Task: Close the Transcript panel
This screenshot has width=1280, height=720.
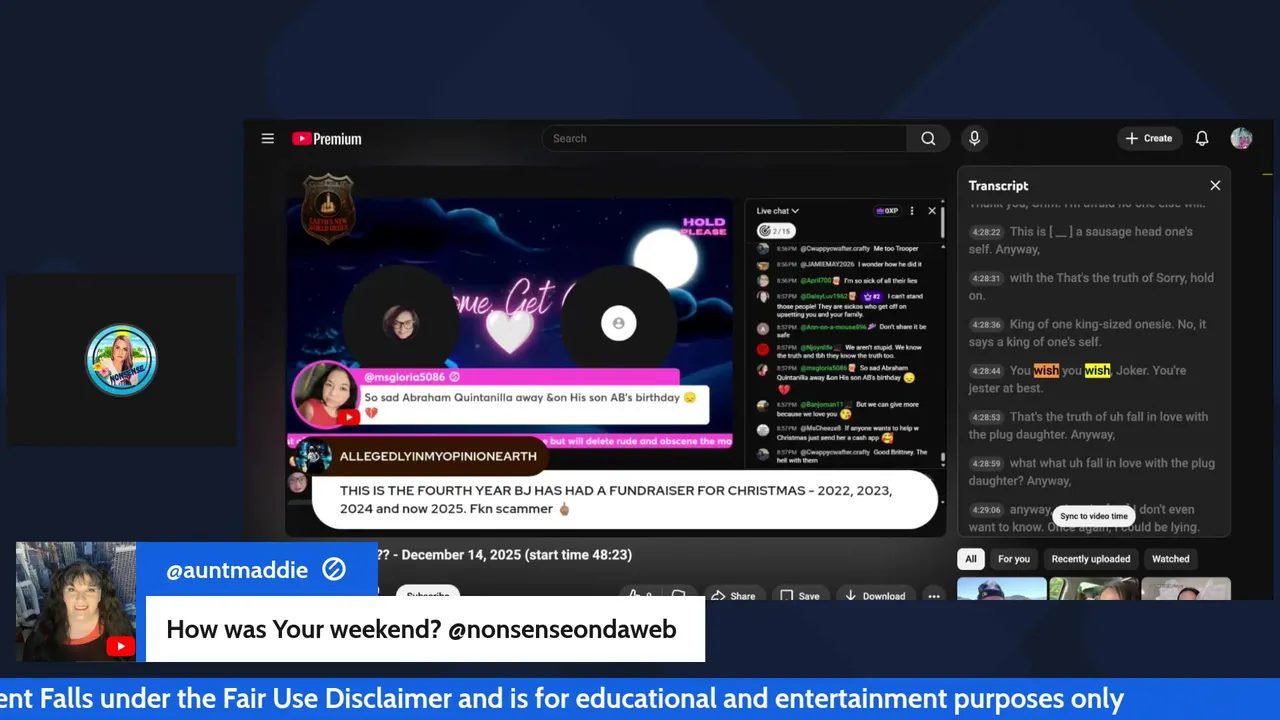Action: coord(1215,186)
